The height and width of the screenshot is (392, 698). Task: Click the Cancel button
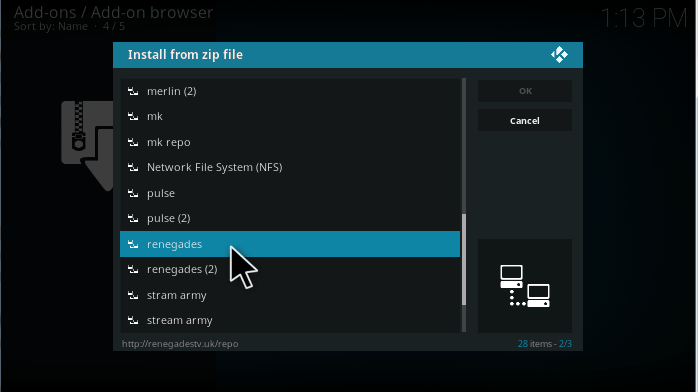click(525, 121)
